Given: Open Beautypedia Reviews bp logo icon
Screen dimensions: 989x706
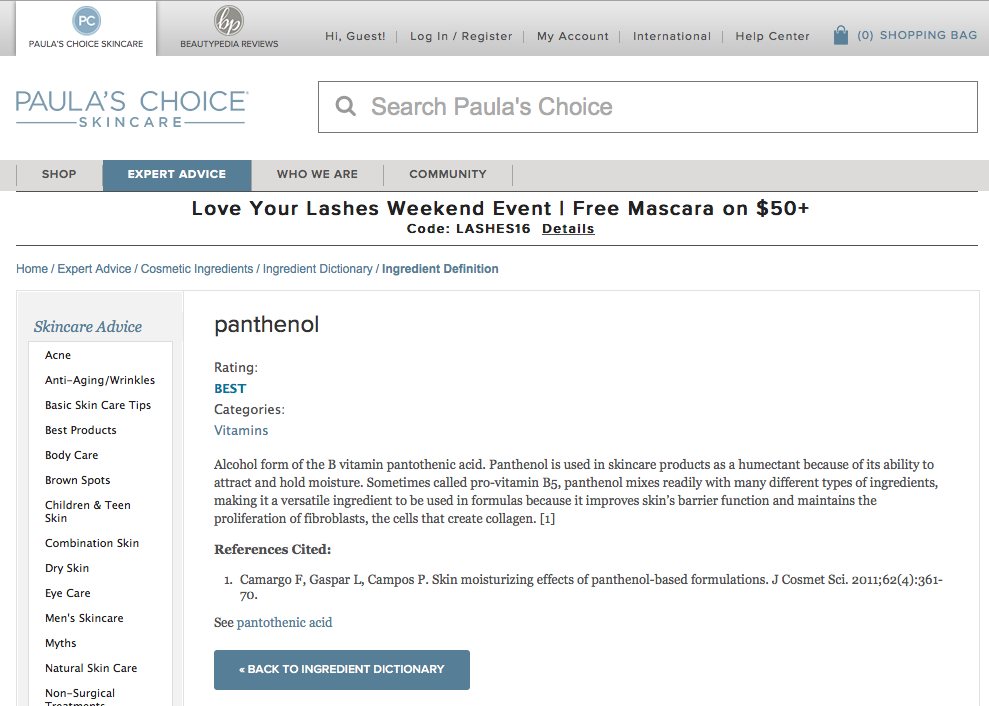Looking at the screenshot, I should [228, 21].
